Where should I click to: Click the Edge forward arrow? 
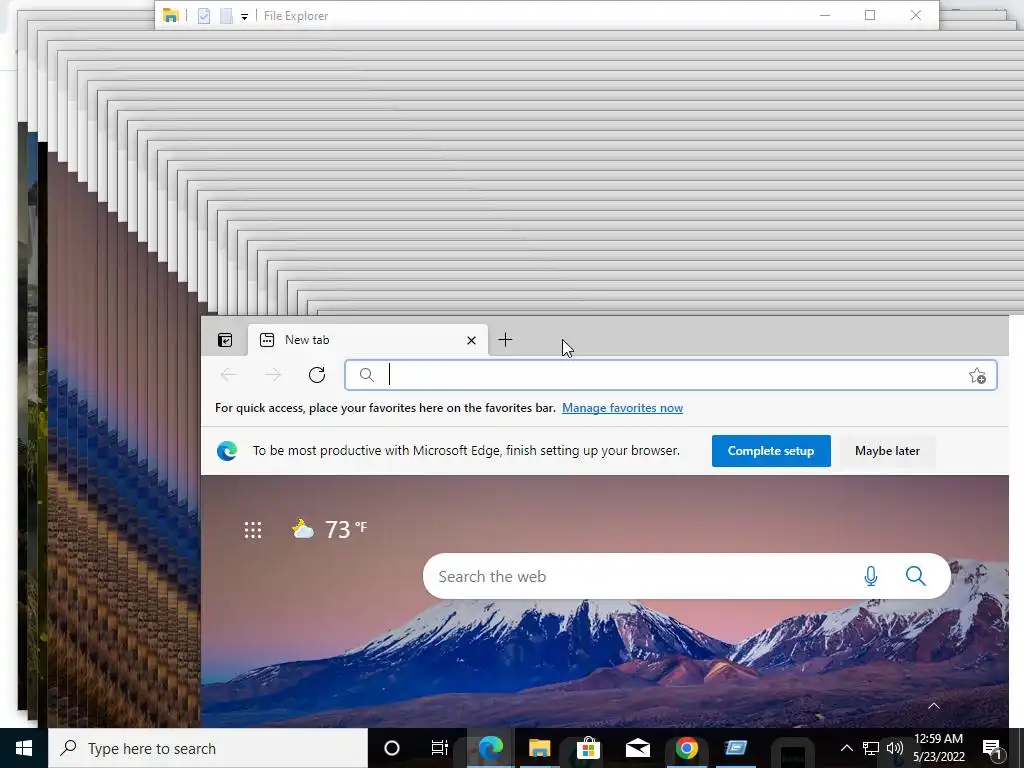[x=274, y=375]
